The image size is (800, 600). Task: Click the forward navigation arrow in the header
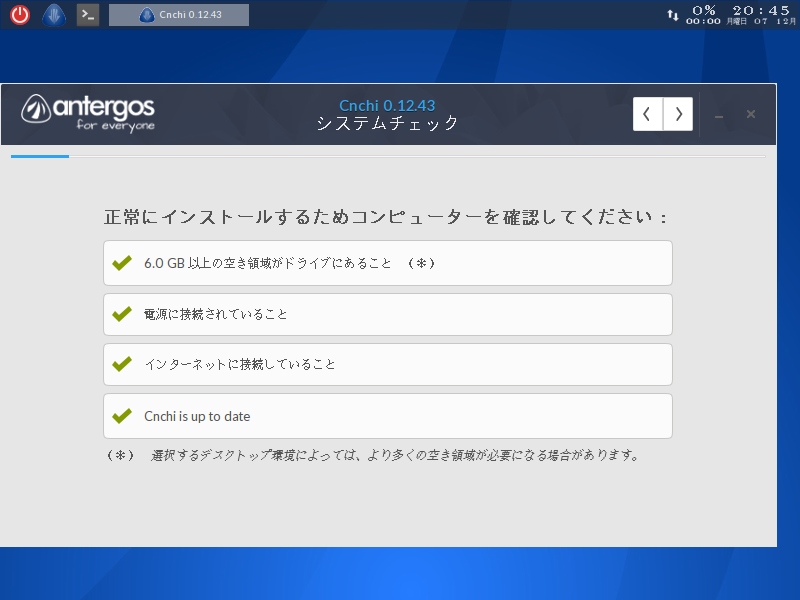[x=677, y=113]
